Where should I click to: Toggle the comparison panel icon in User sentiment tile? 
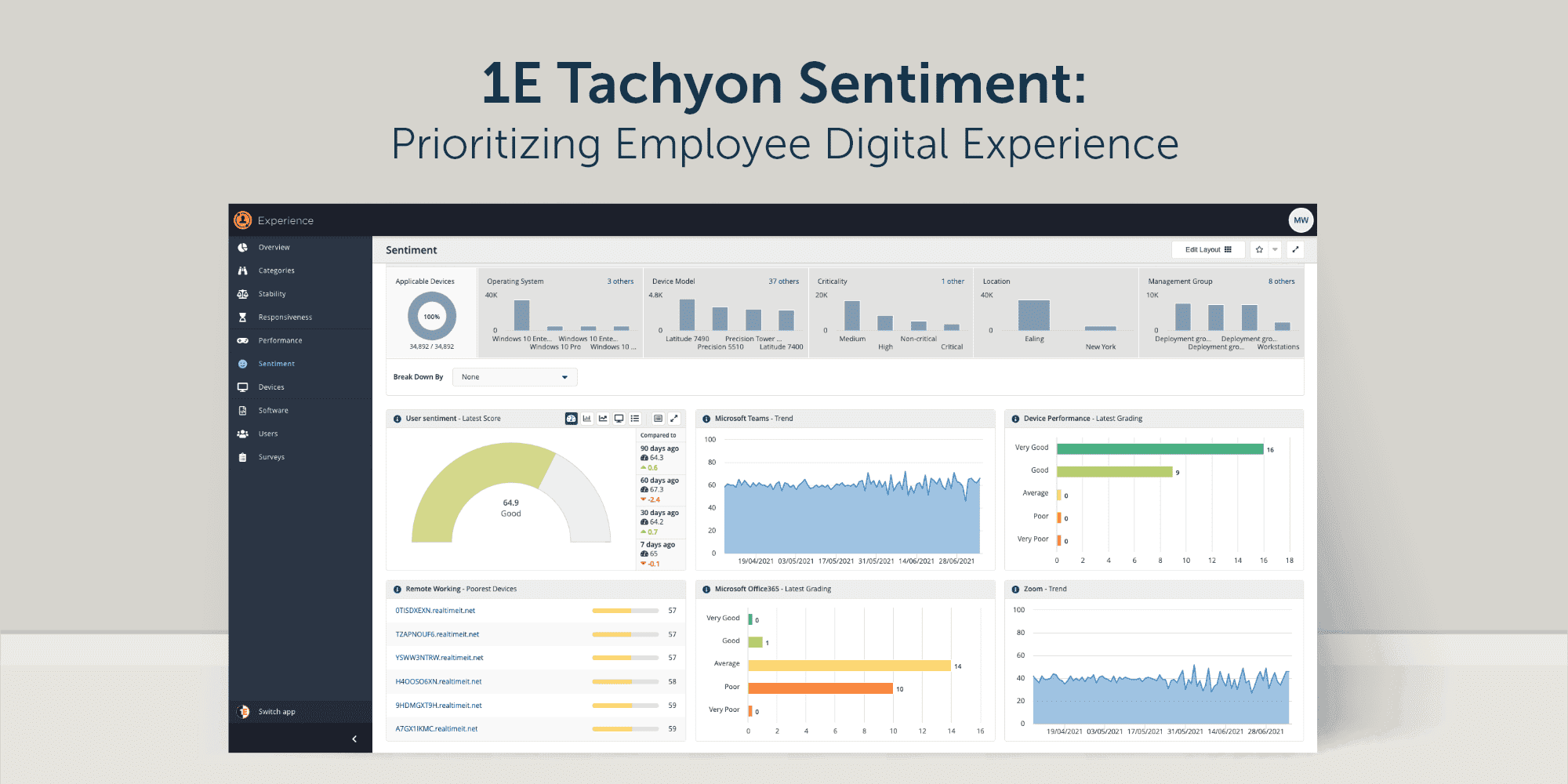click(x=658, y=419)
